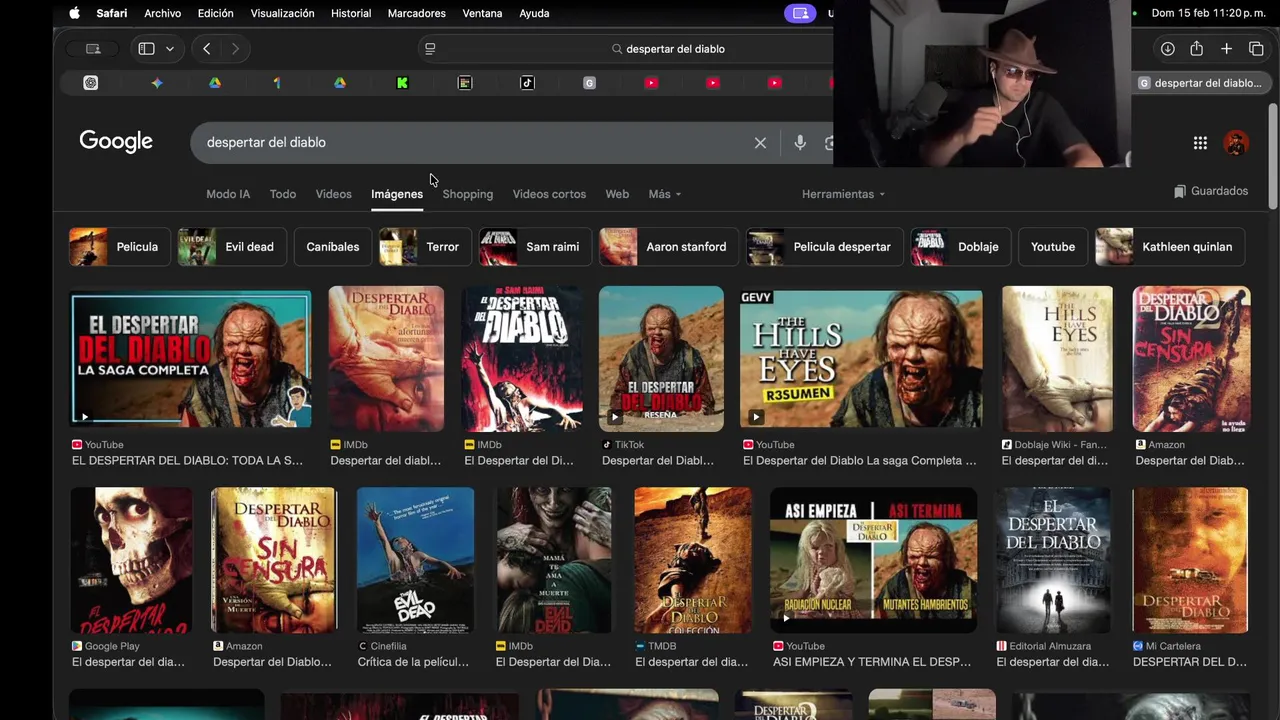The height and width of the screenshot is (720, 1280).
Task: Select the Imágenes tab
Action: click(397, 194)
